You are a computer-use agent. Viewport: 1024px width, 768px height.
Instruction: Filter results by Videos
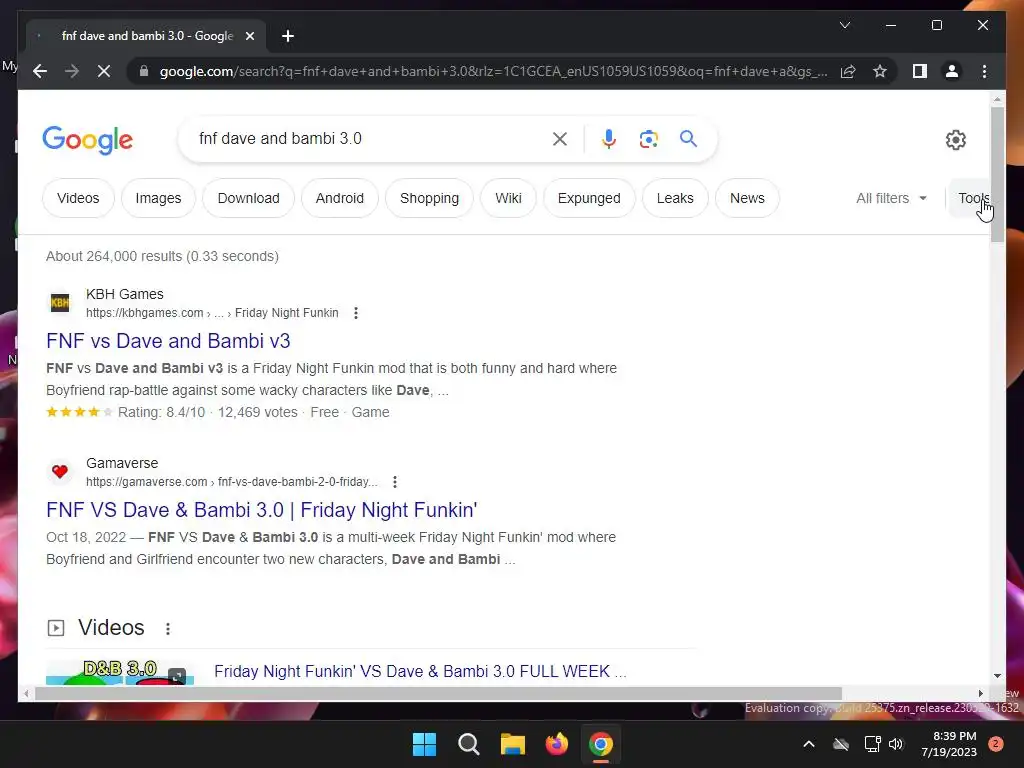tap(78, 198)
